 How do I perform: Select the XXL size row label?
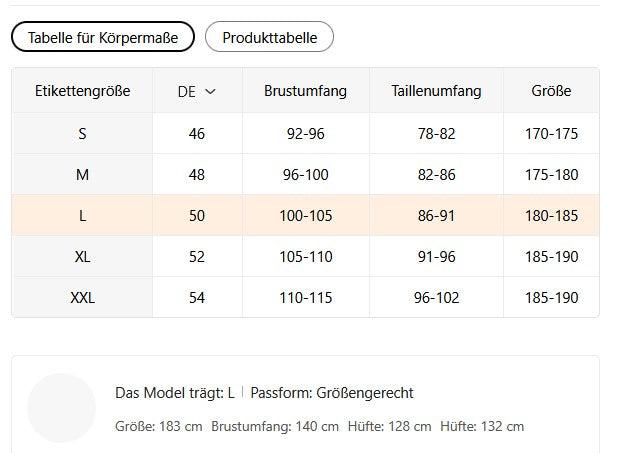click(82, 297)
